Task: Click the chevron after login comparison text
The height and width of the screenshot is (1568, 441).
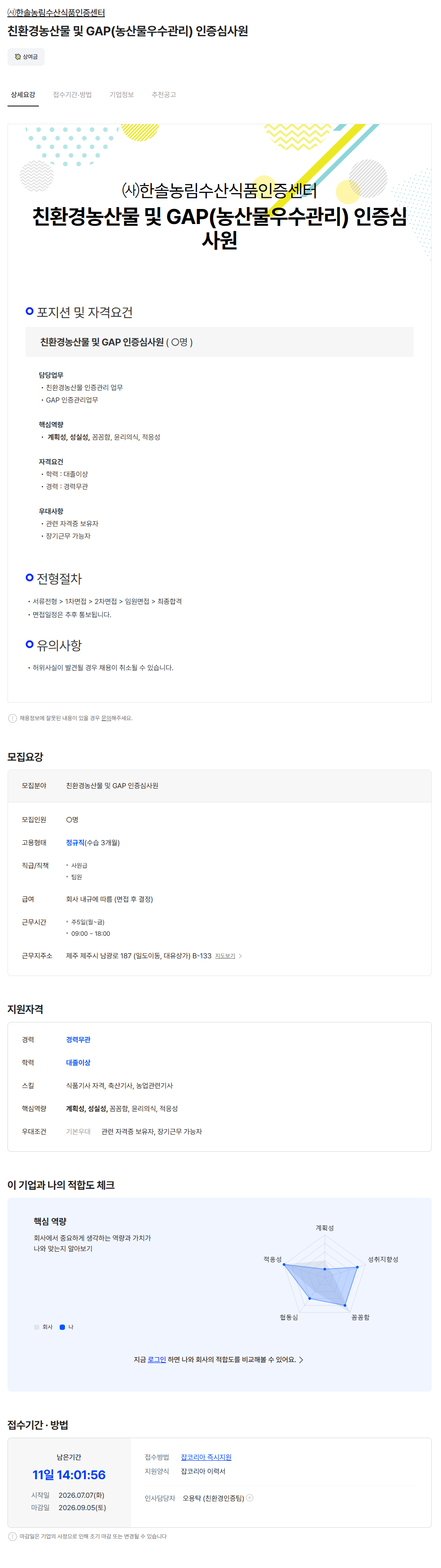Action: pyautogui.click(x=301, y=1359)
